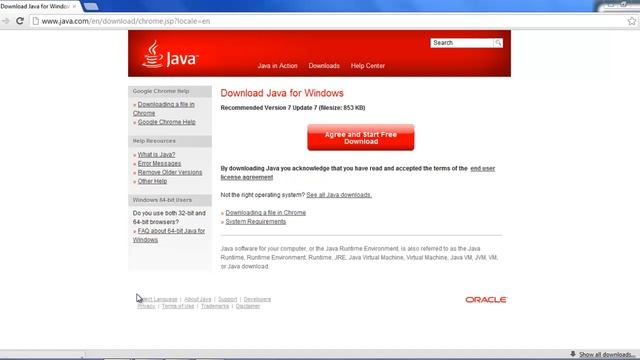Open the Trademarks footer link
Viewport: 640px width, 360px height.
[x=215, y=306]
